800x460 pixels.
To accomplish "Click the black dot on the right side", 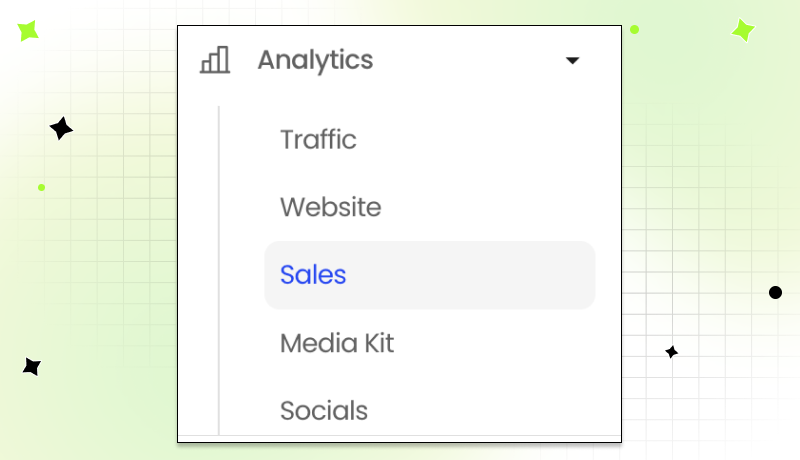I will (x=775, y=292).
